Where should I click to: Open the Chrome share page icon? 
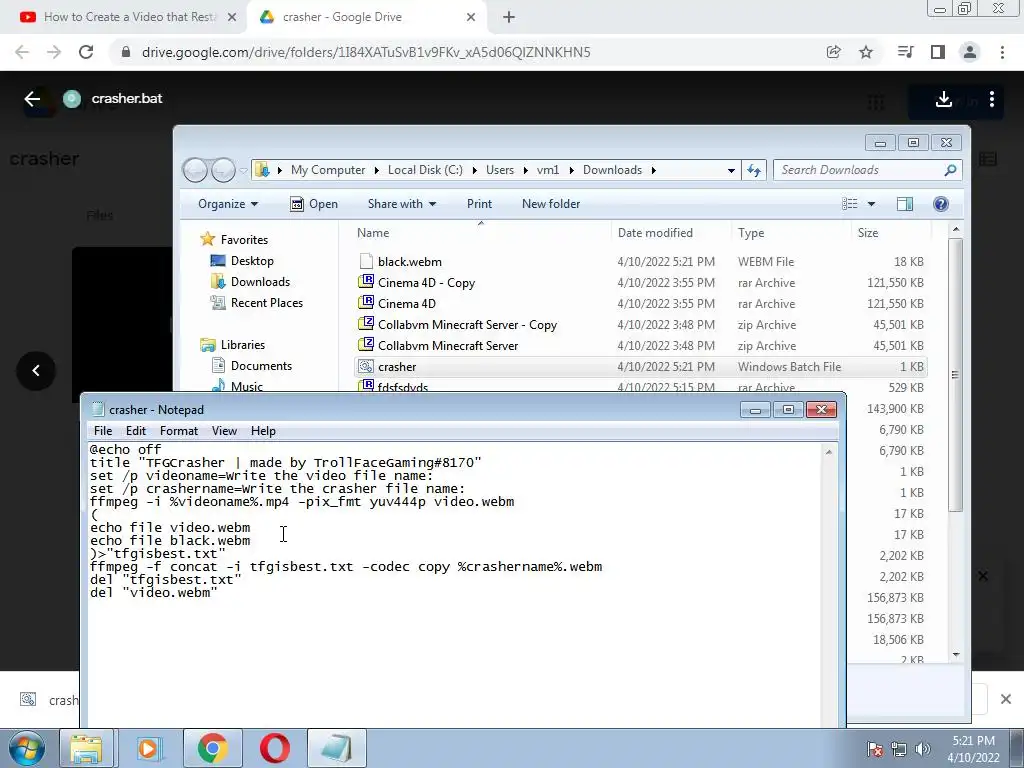(x=834, y=52)
